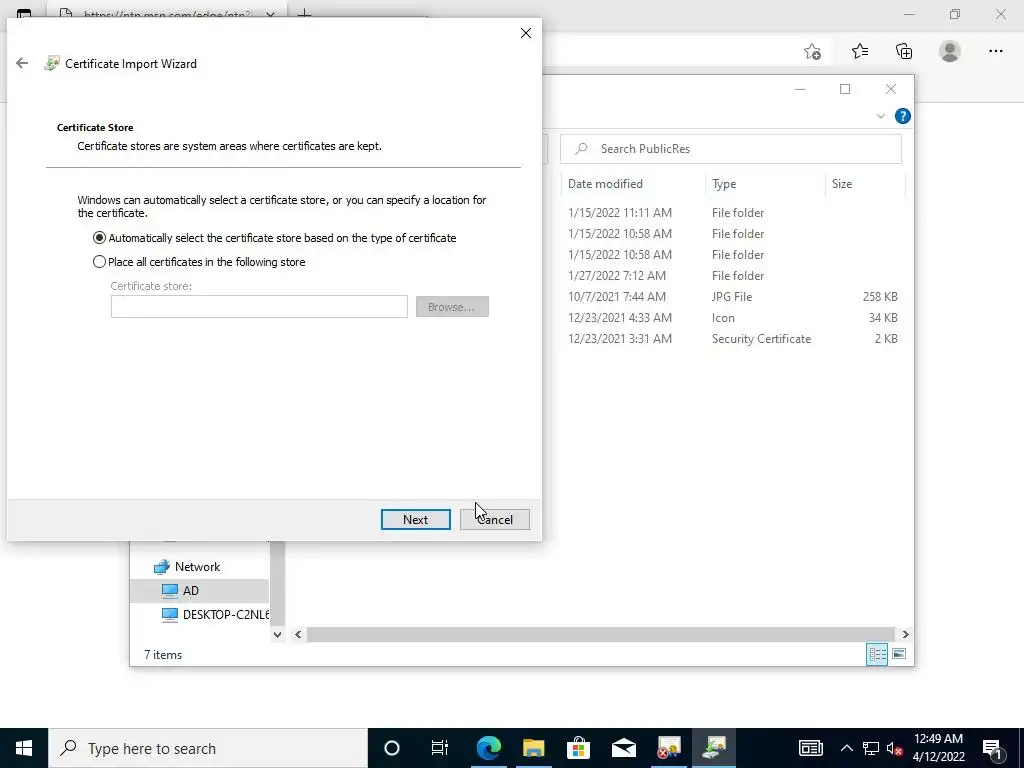Switch to Large icons view icon
This screenshot has width=1024, height=768.
click(x=899, y=654)
